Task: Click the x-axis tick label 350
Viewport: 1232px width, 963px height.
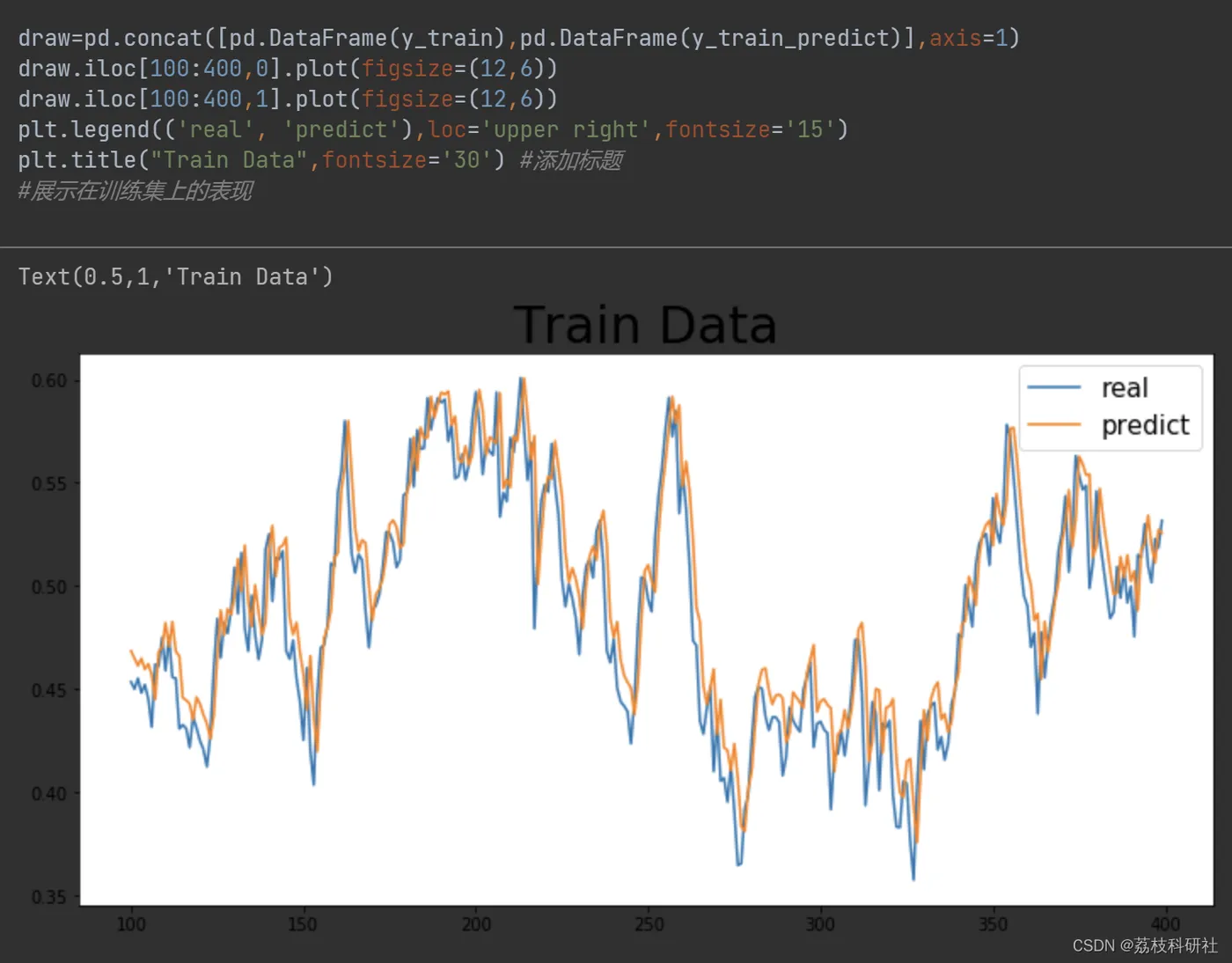Action: click(x=993, y=924)
